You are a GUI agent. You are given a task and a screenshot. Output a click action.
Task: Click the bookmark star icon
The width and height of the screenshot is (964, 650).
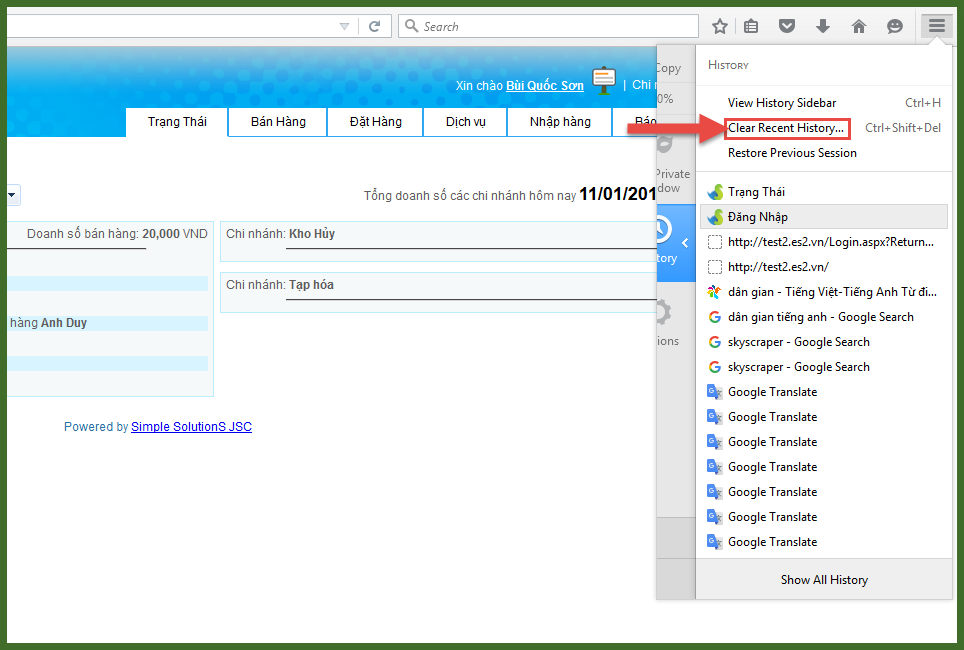[x=720, y=27]
